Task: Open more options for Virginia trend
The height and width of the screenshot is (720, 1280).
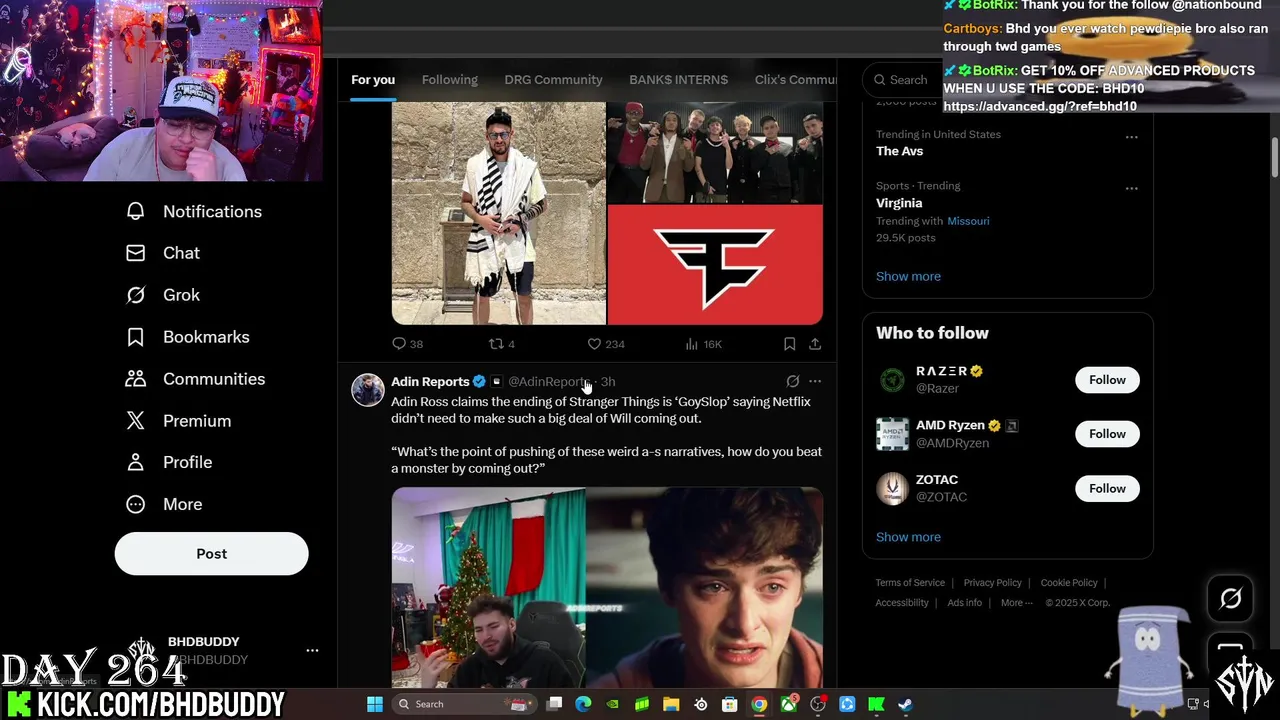Action: click(x=1131, y=188)
